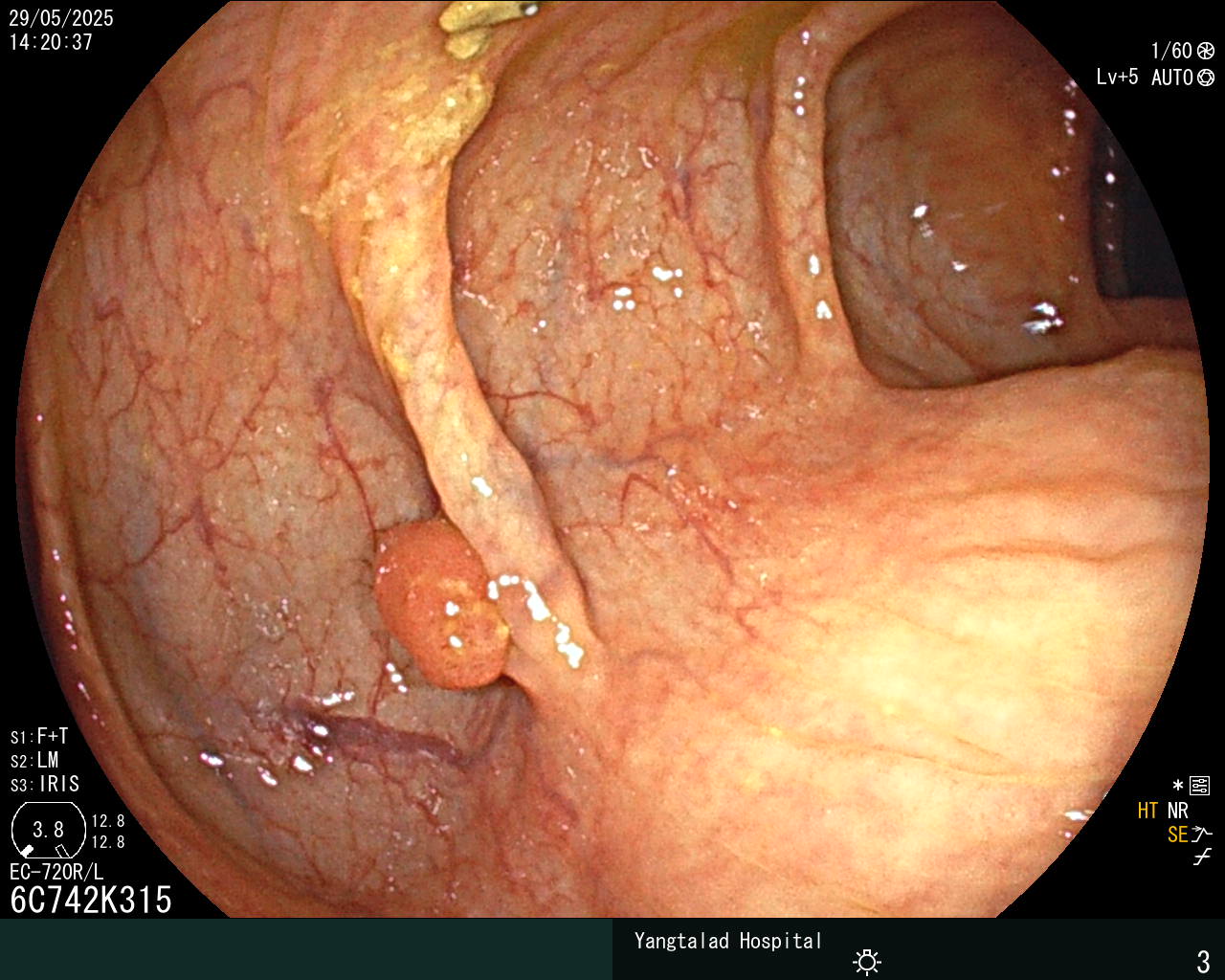Click the yellow SE enhancement label
The image size is (1225, 980).
click(1177, 835)
